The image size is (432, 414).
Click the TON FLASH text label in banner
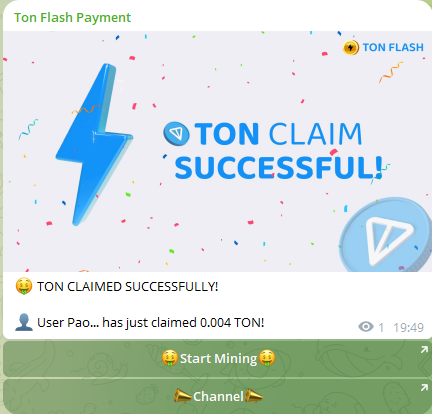click(x=393, y=47)
